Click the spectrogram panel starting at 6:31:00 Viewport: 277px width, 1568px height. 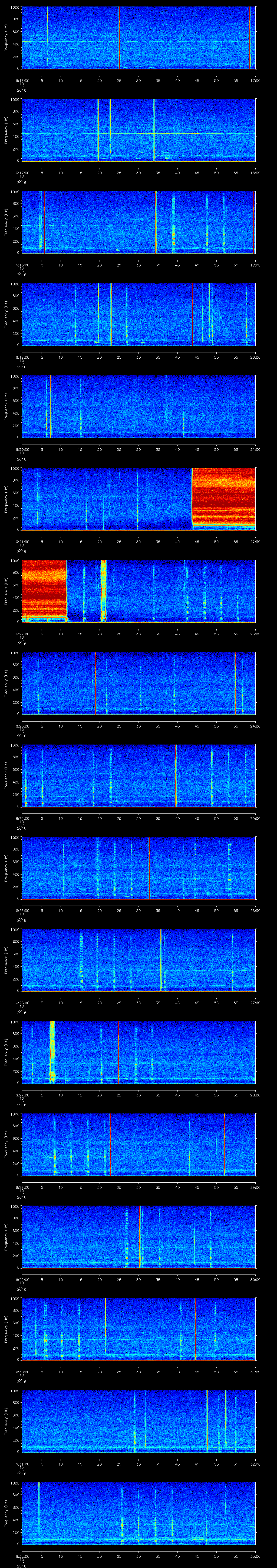[138, 1422]
